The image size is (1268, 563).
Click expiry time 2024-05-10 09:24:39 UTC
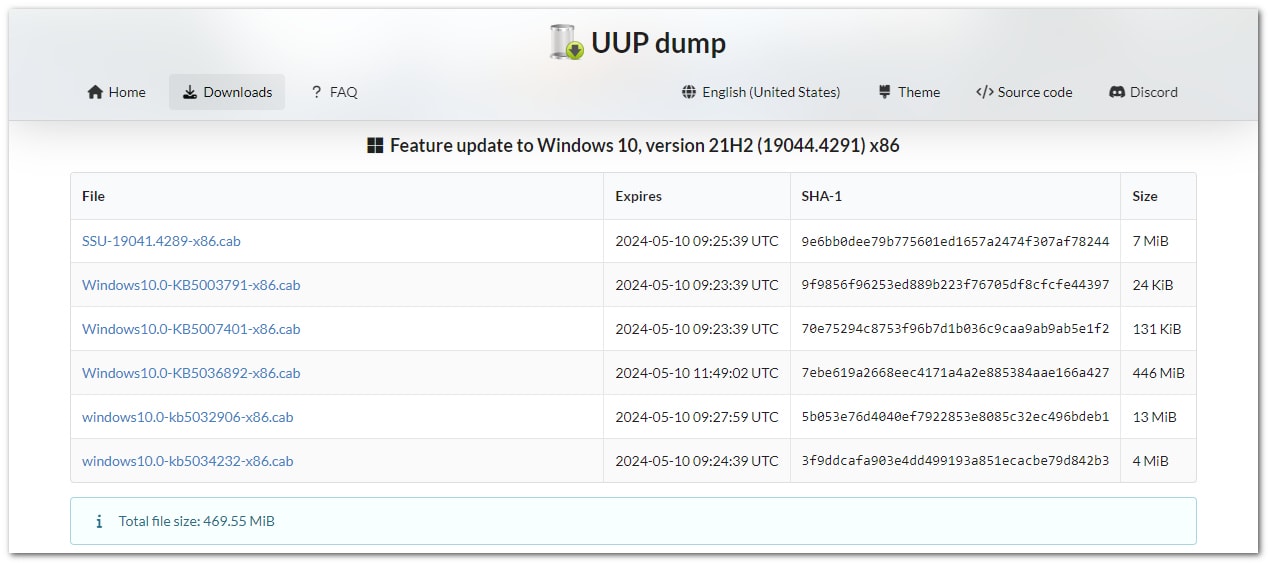pyautogui.click(x=697, y=461)
